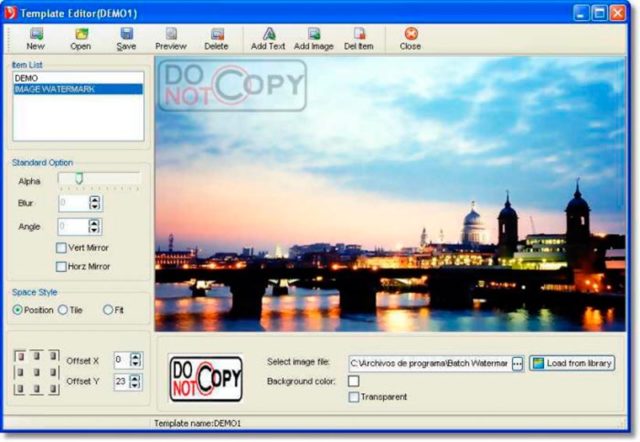The image size is (640, 442).
Task: Increase Offset Y with up arrow
Action: click(x=135, y=378)
